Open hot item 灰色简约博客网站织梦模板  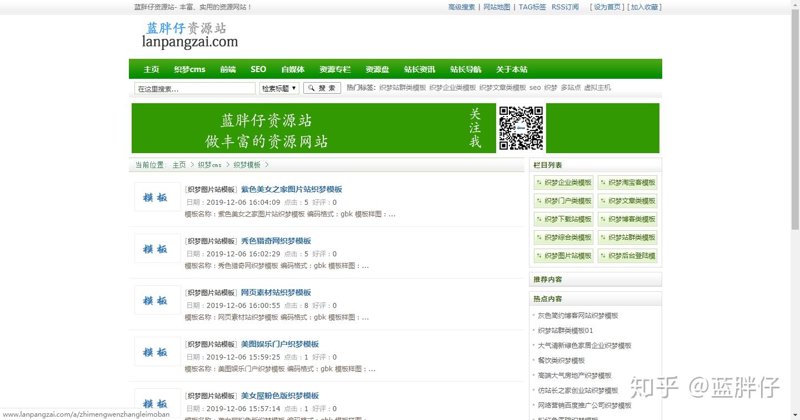pos(578,316)
